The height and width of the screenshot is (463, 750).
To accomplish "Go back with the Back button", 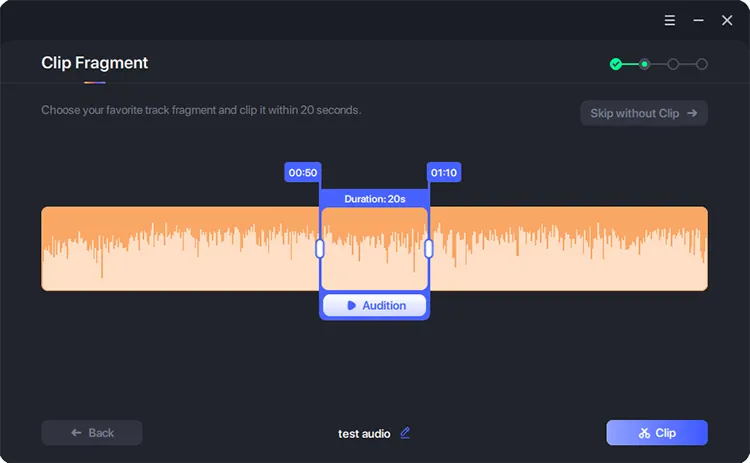I will (92, 433).
